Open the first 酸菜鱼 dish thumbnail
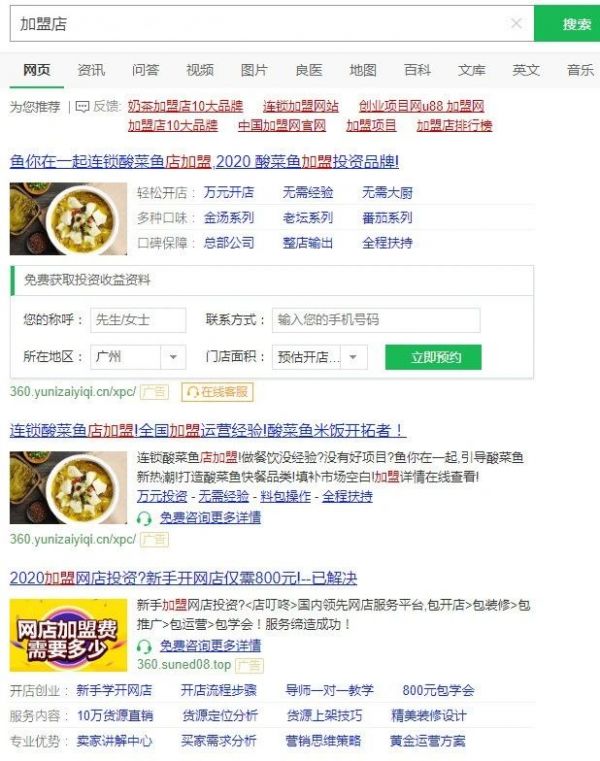This screenshot has width=600, height=761. pyautogui.click(x=68, y=218)
